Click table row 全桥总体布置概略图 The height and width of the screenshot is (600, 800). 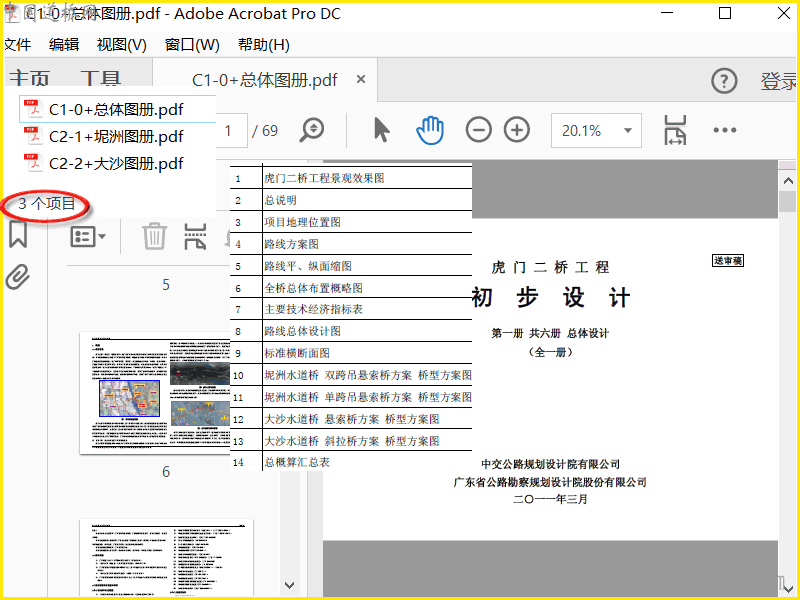coord(351,288)
